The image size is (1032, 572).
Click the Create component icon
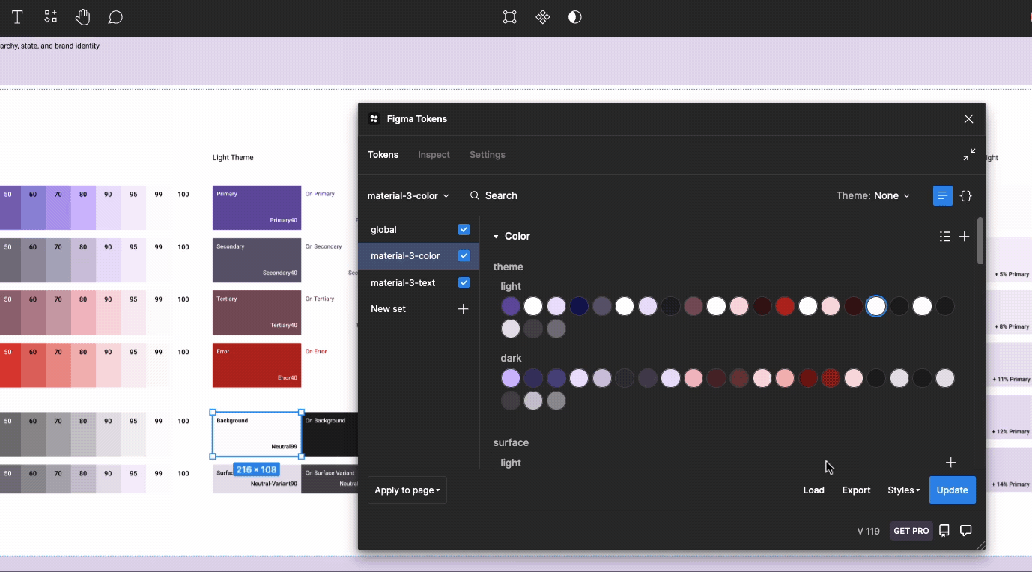pos(542,17)
